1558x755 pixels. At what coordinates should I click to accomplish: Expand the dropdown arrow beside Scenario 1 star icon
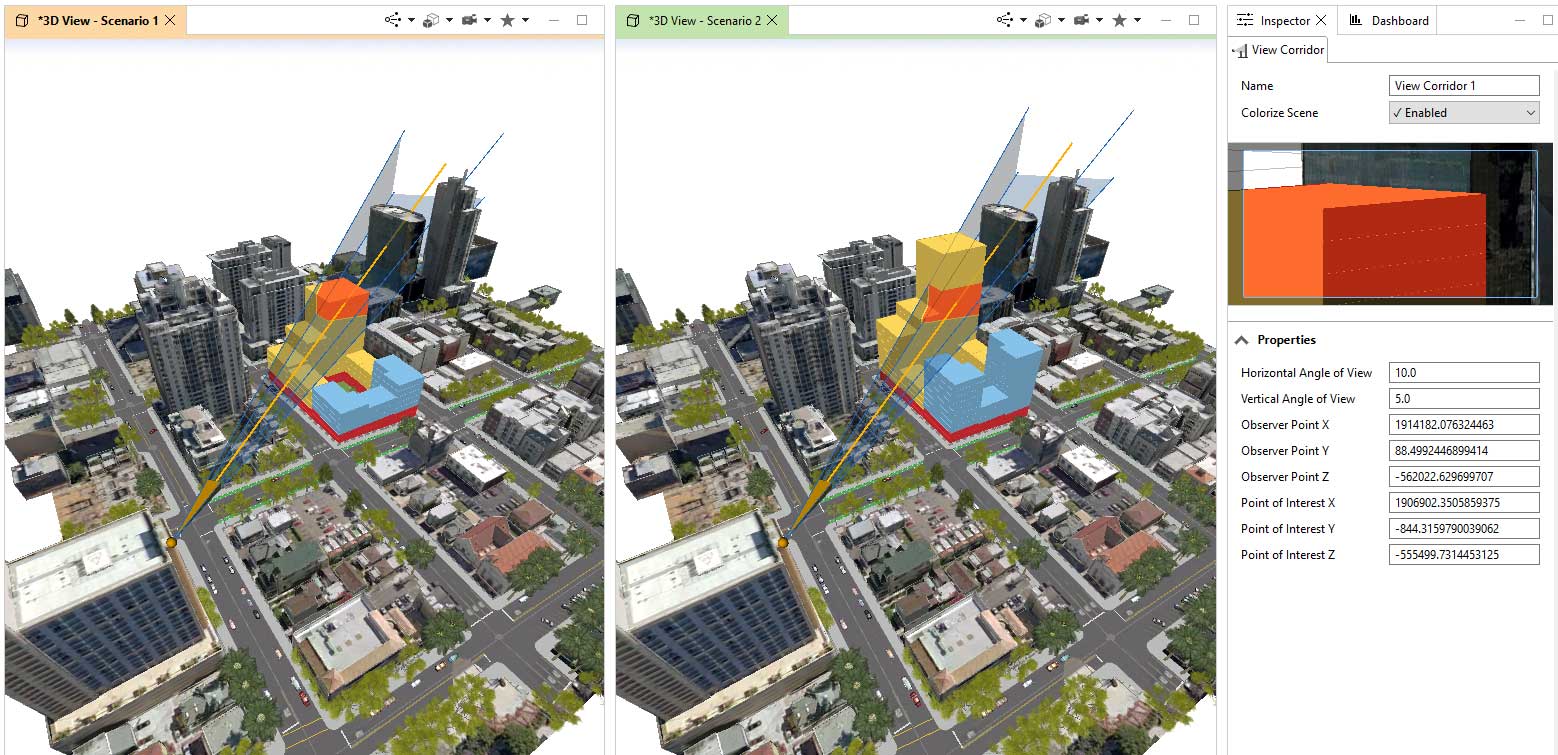point(526,20)
